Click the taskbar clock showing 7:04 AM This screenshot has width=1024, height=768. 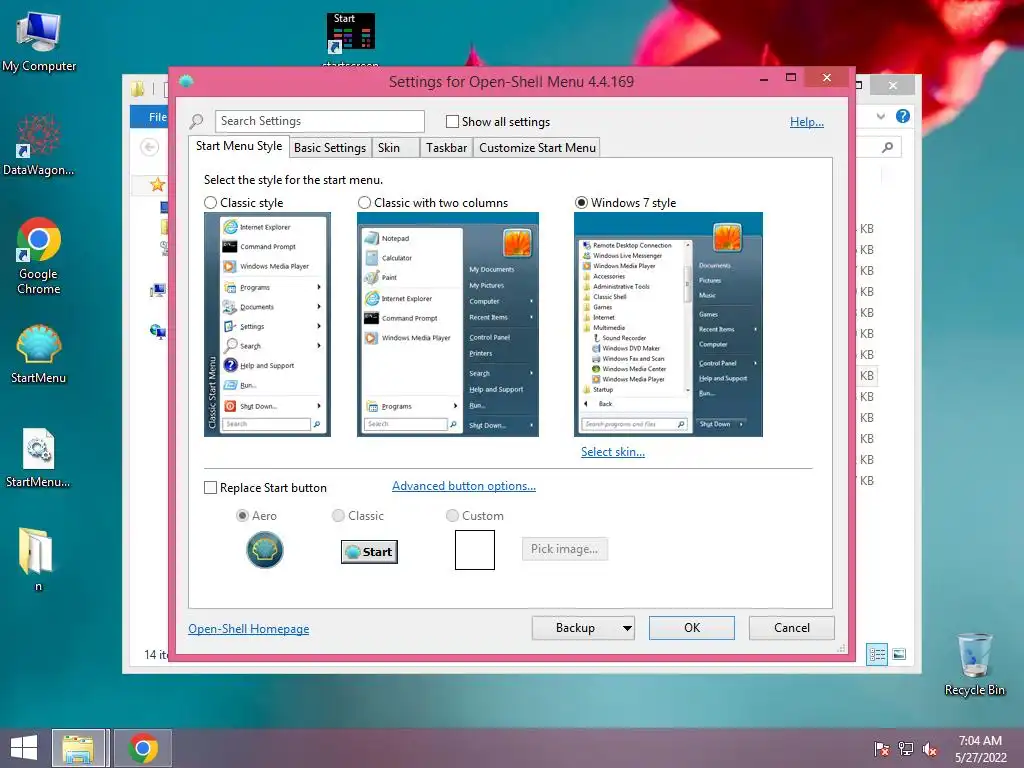980,748
